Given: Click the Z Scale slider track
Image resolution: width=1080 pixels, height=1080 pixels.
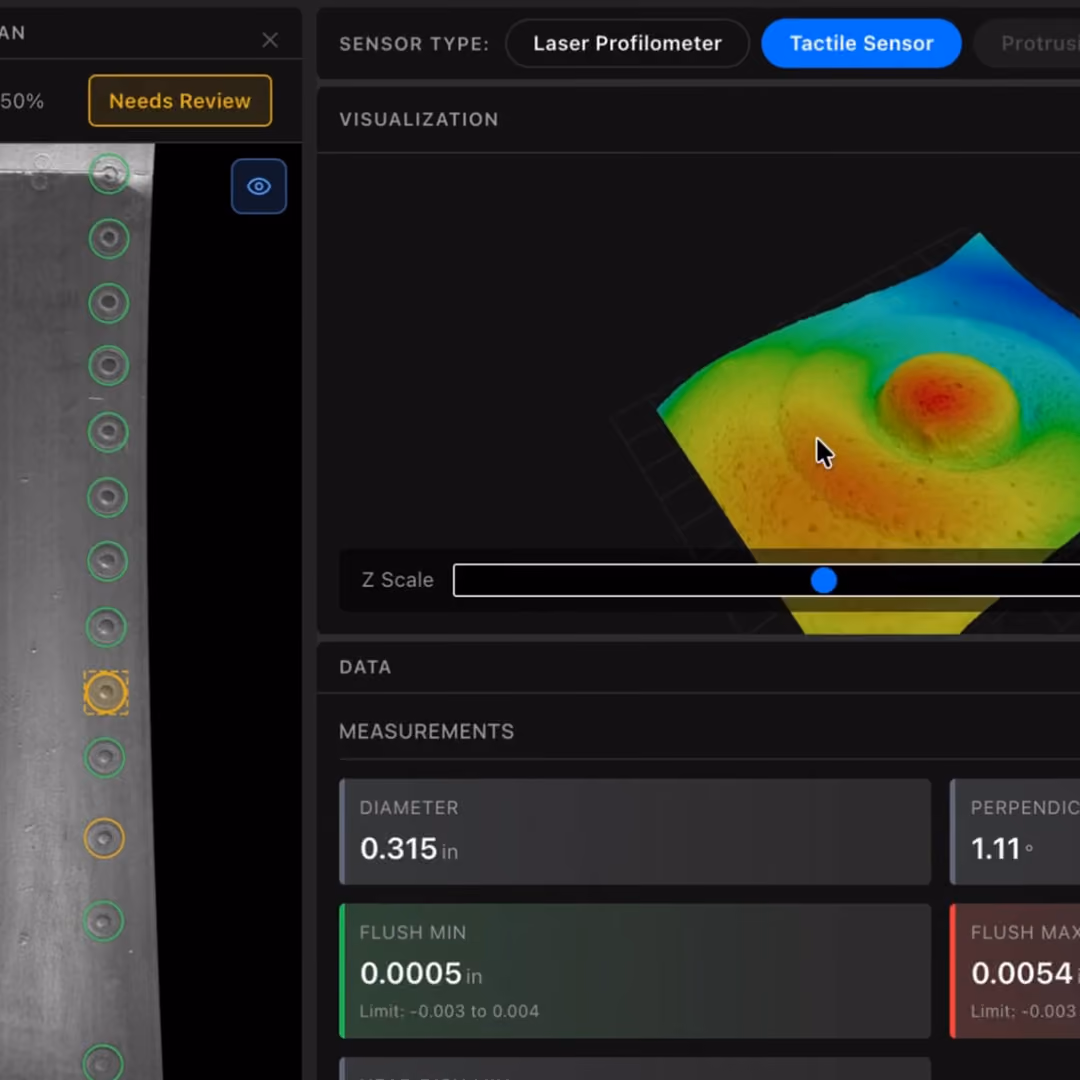Looking at the screenshot, I should (x=766, y=580).
